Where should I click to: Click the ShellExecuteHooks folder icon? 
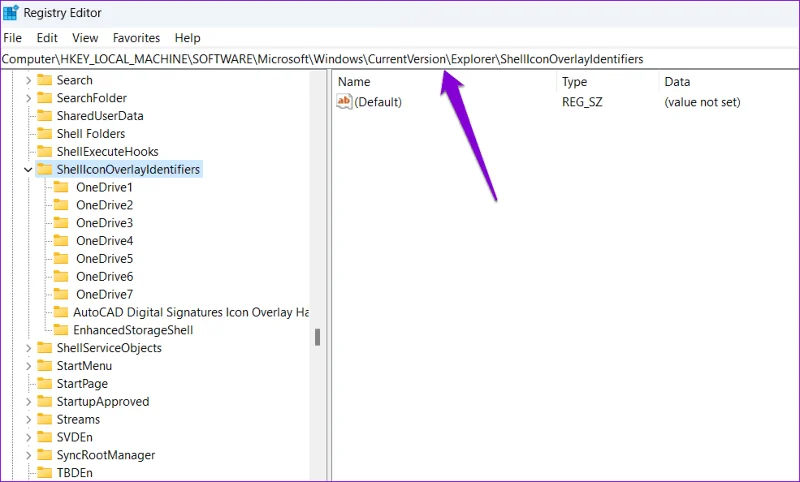click(44, 151)
